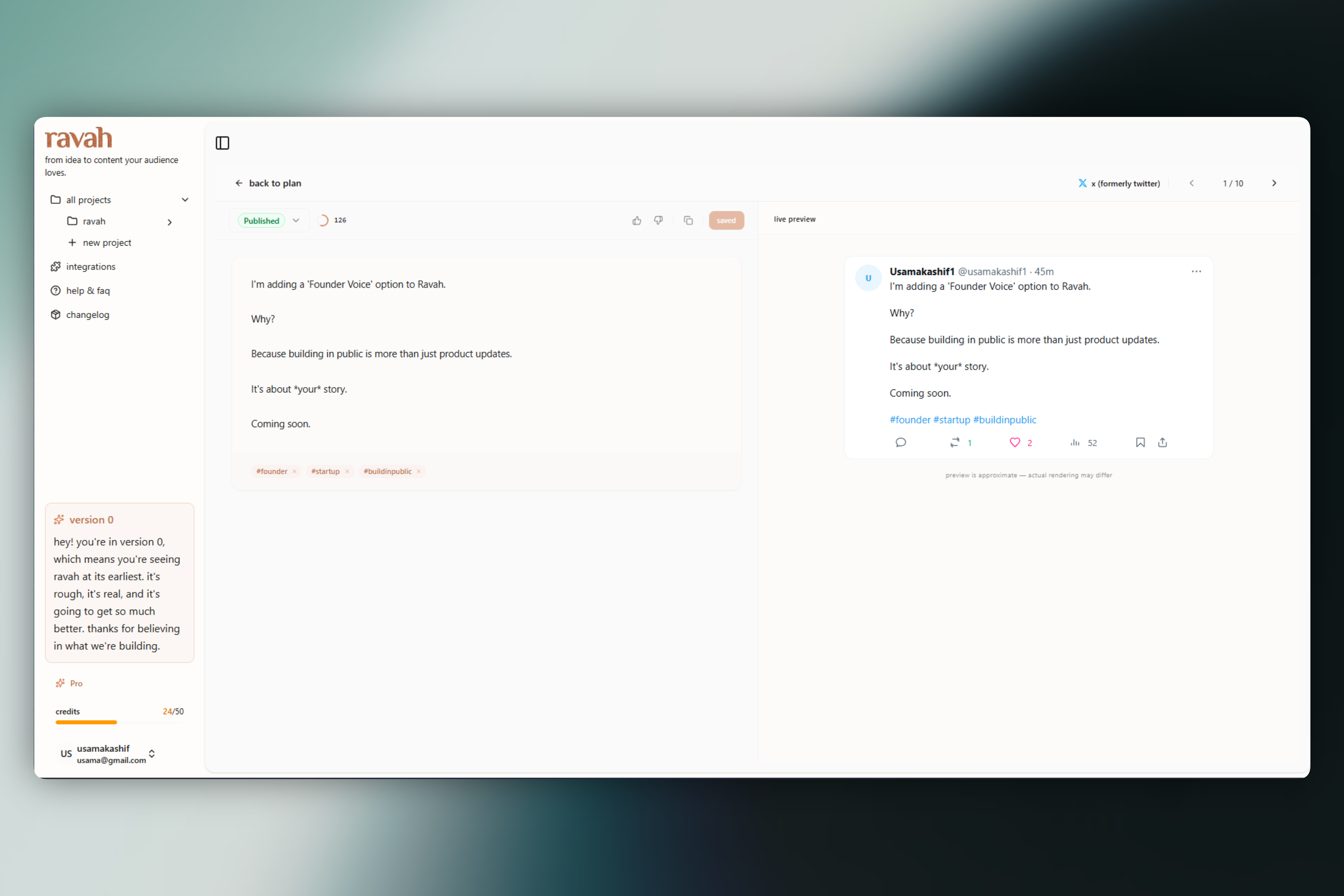The width and height of the screenshot is (1344, 896).
Task: Click the share icon in preview
Action: tap(1162, 442)
